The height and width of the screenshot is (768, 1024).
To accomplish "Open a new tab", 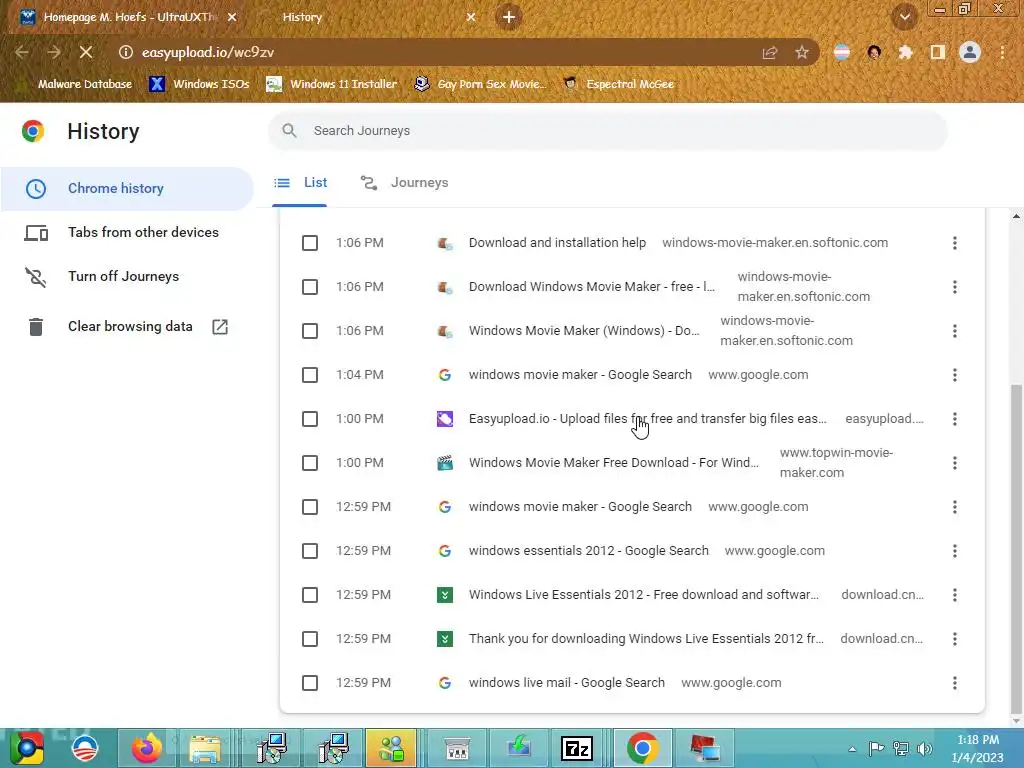I will point(509,17).
